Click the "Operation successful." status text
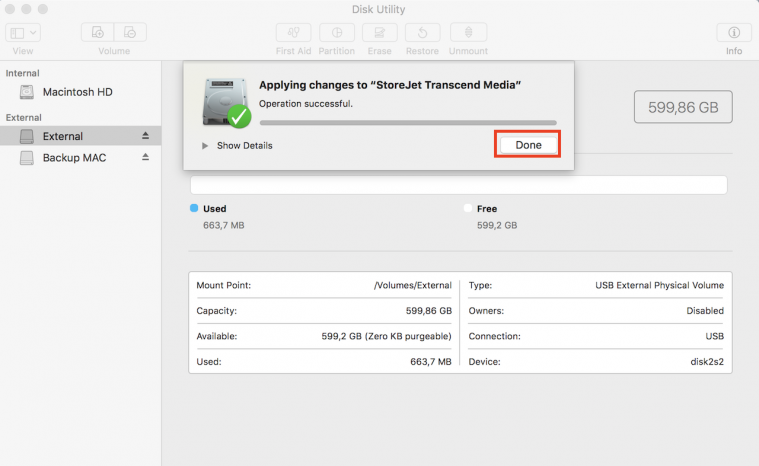Viewport: 759px width, 466px height. click(x=306, y=104)
